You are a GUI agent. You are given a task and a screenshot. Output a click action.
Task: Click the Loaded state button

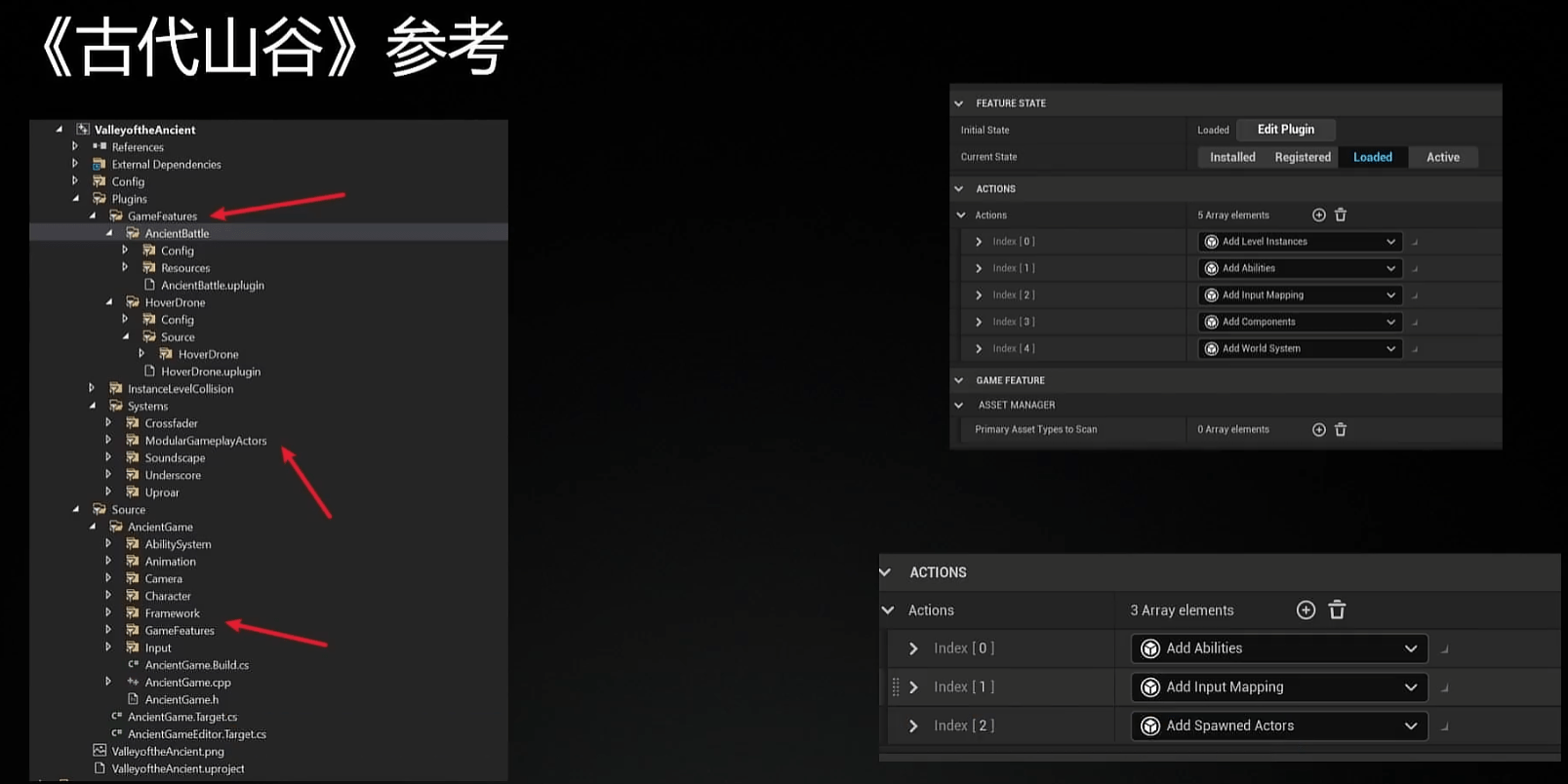(1372, 157)
